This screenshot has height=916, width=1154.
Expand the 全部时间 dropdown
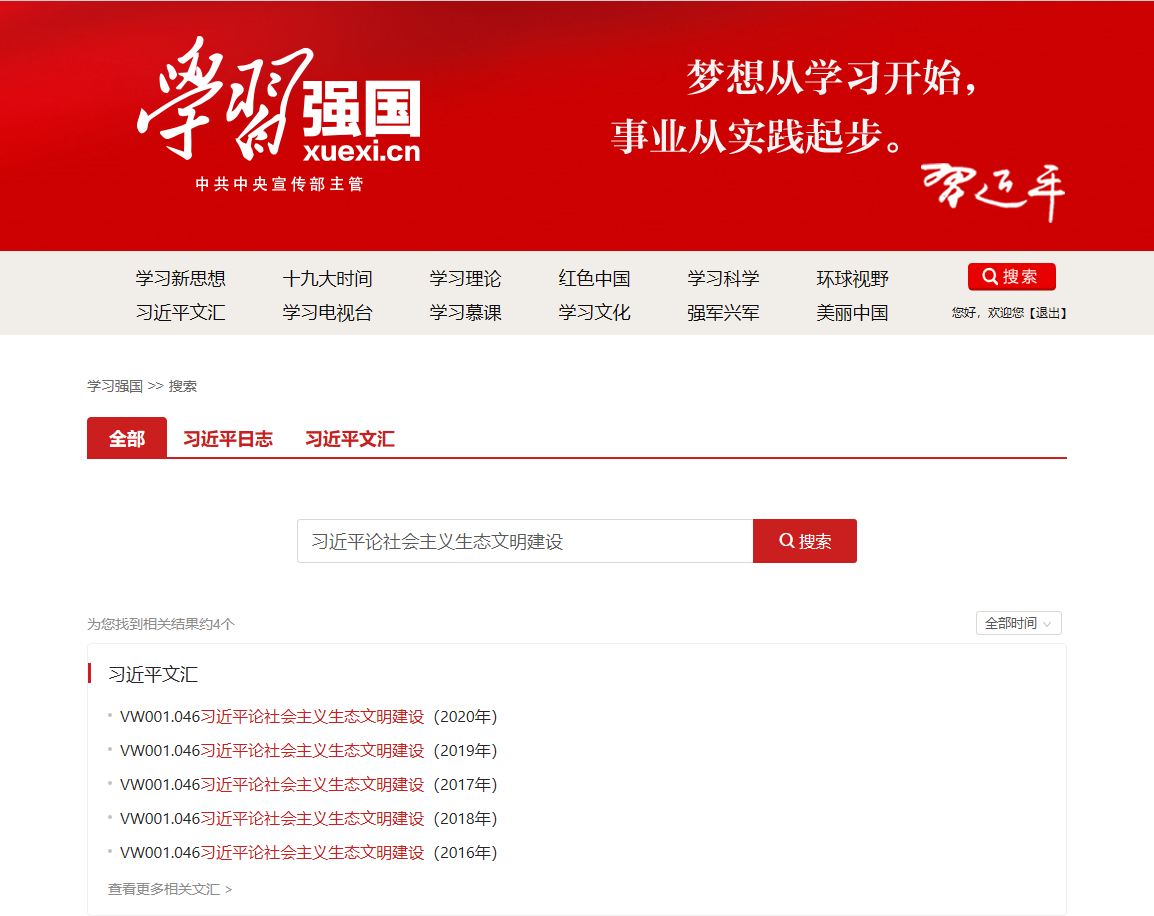[x=1019, y=623]
